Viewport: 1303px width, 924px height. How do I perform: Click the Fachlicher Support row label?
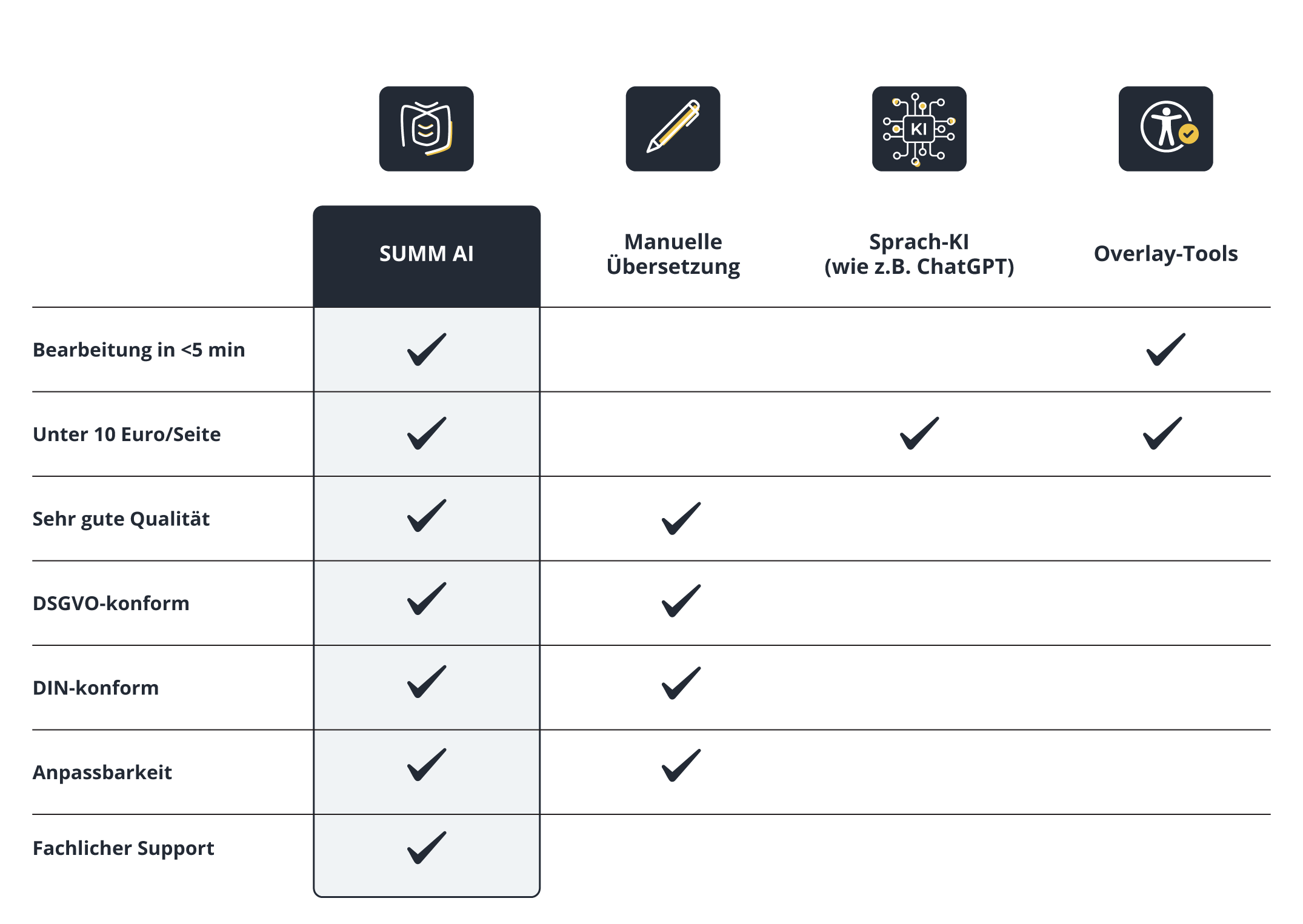124,848
